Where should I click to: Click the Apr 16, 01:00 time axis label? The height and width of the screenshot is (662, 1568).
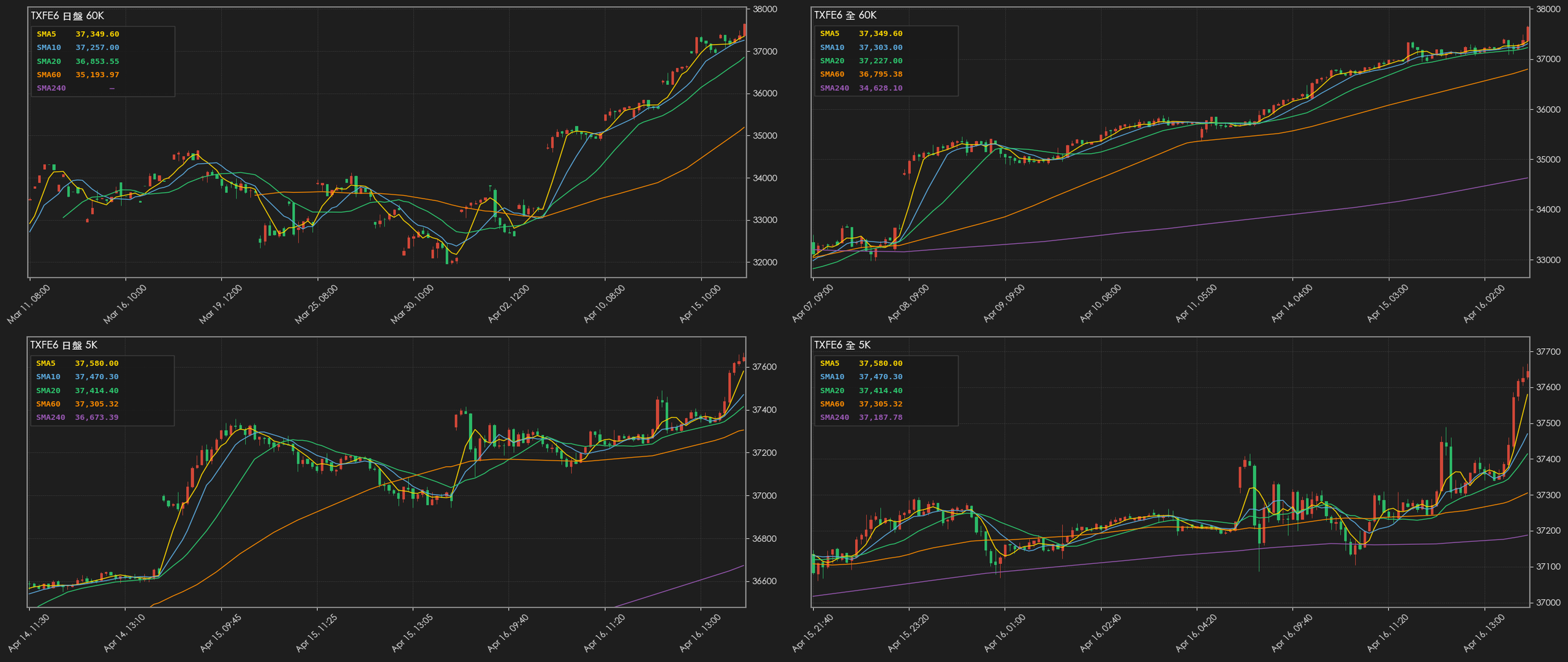[x=1005, y=634]
